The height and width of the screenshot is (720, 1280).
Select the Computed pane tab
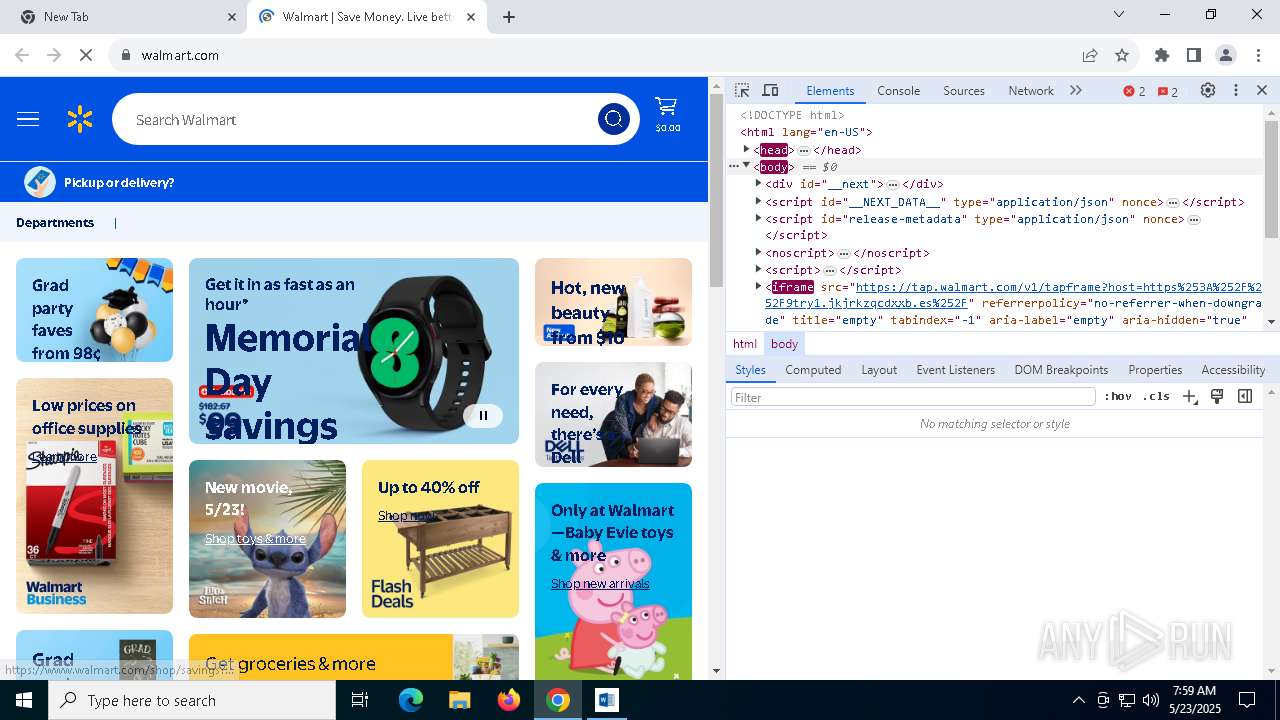(x=813, y=369)
